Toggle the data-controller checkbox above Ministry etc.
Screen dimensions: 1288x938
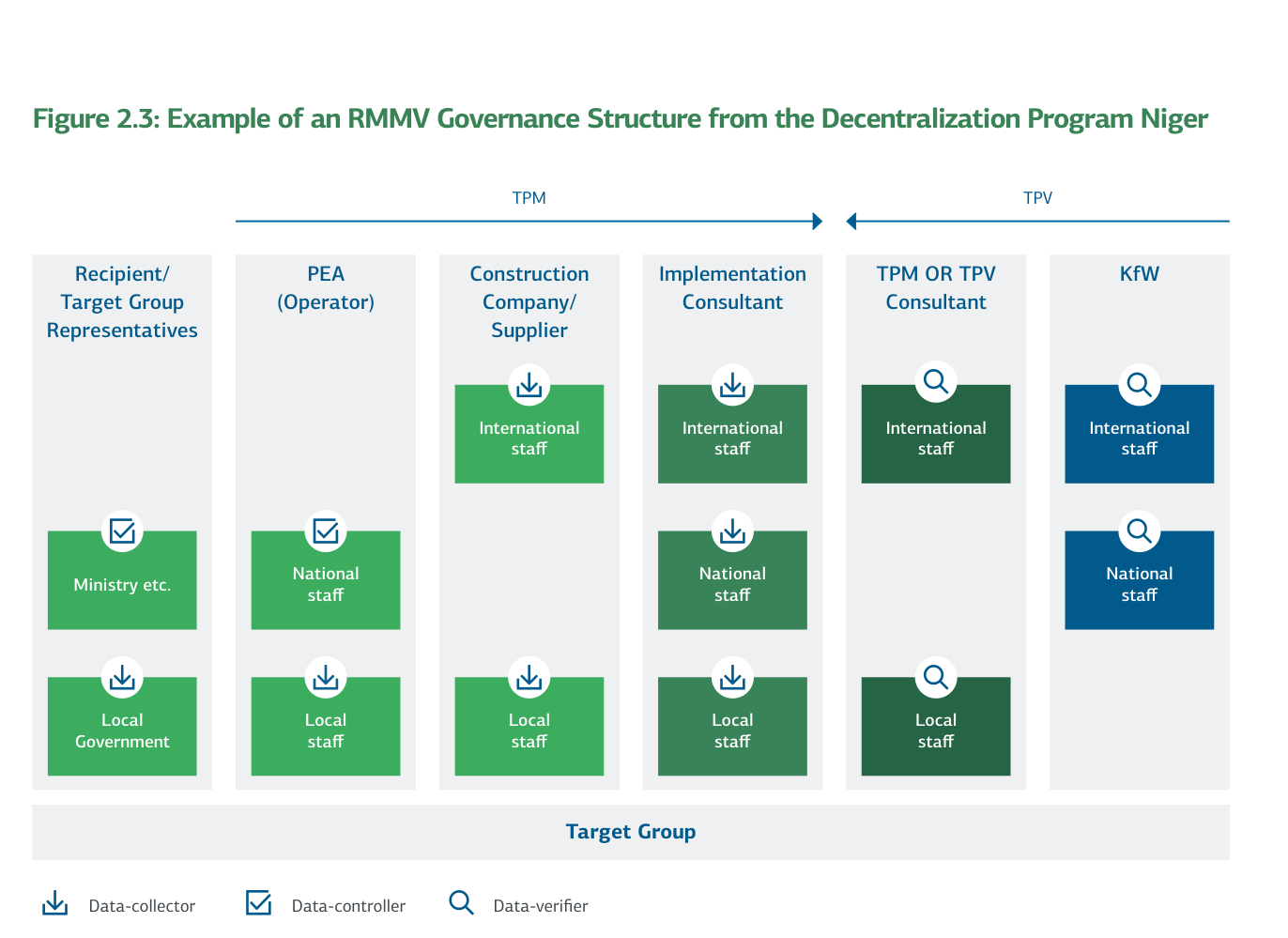tap(122, 531)
